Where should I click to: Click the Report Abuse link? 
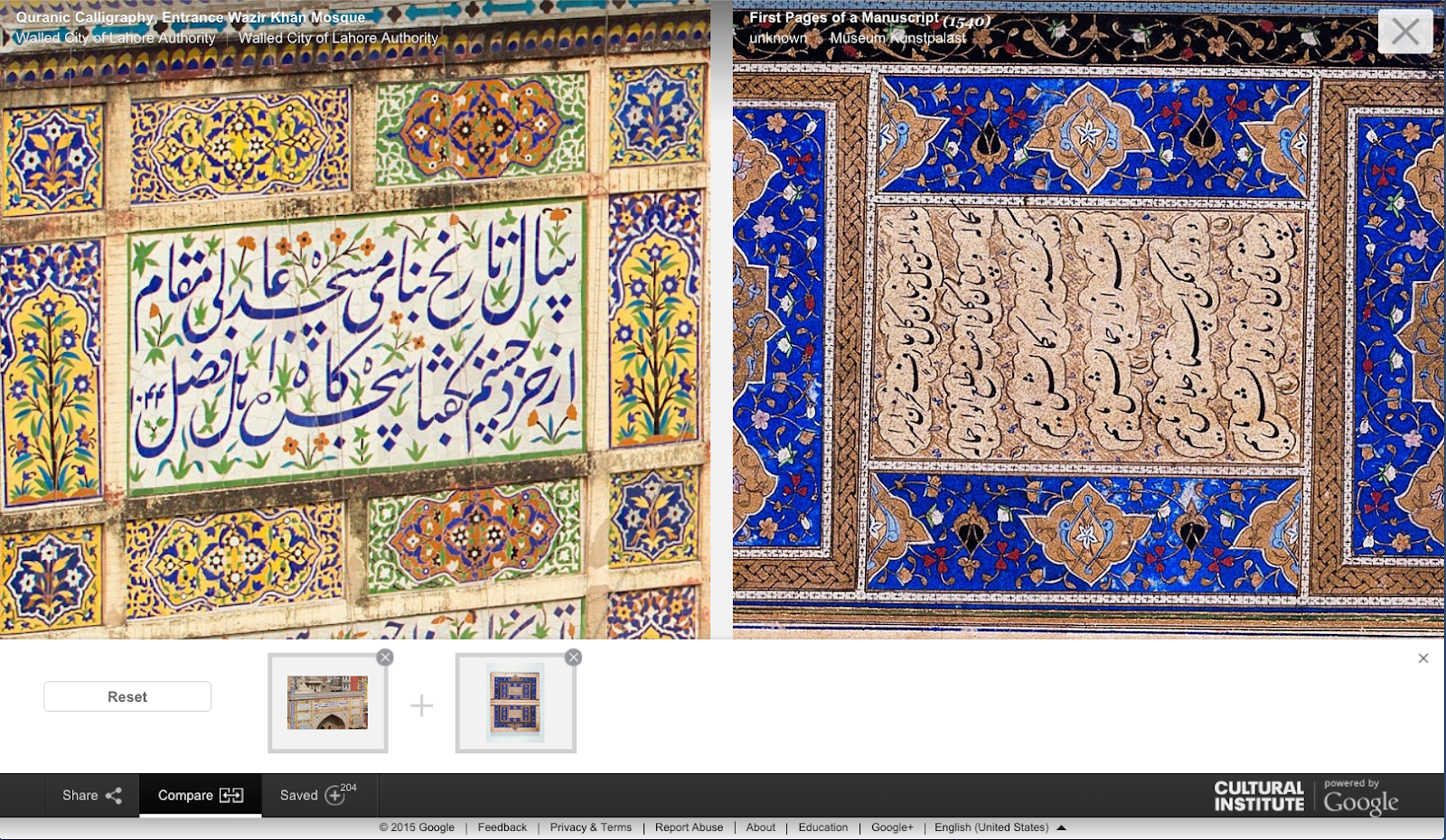tap(689, 827)
